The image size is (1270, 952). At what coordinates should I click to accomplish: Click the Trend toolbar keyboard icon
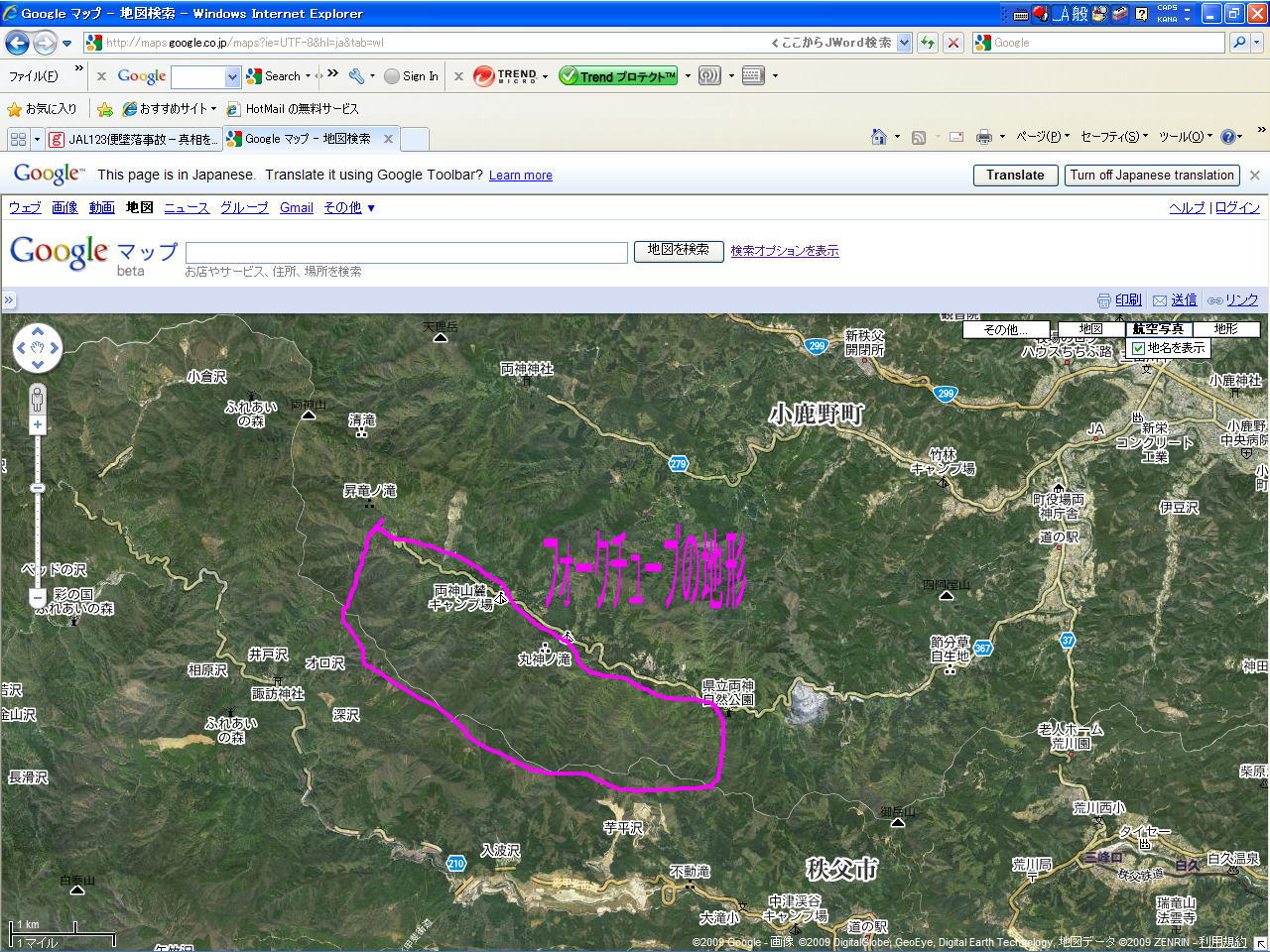753,75
